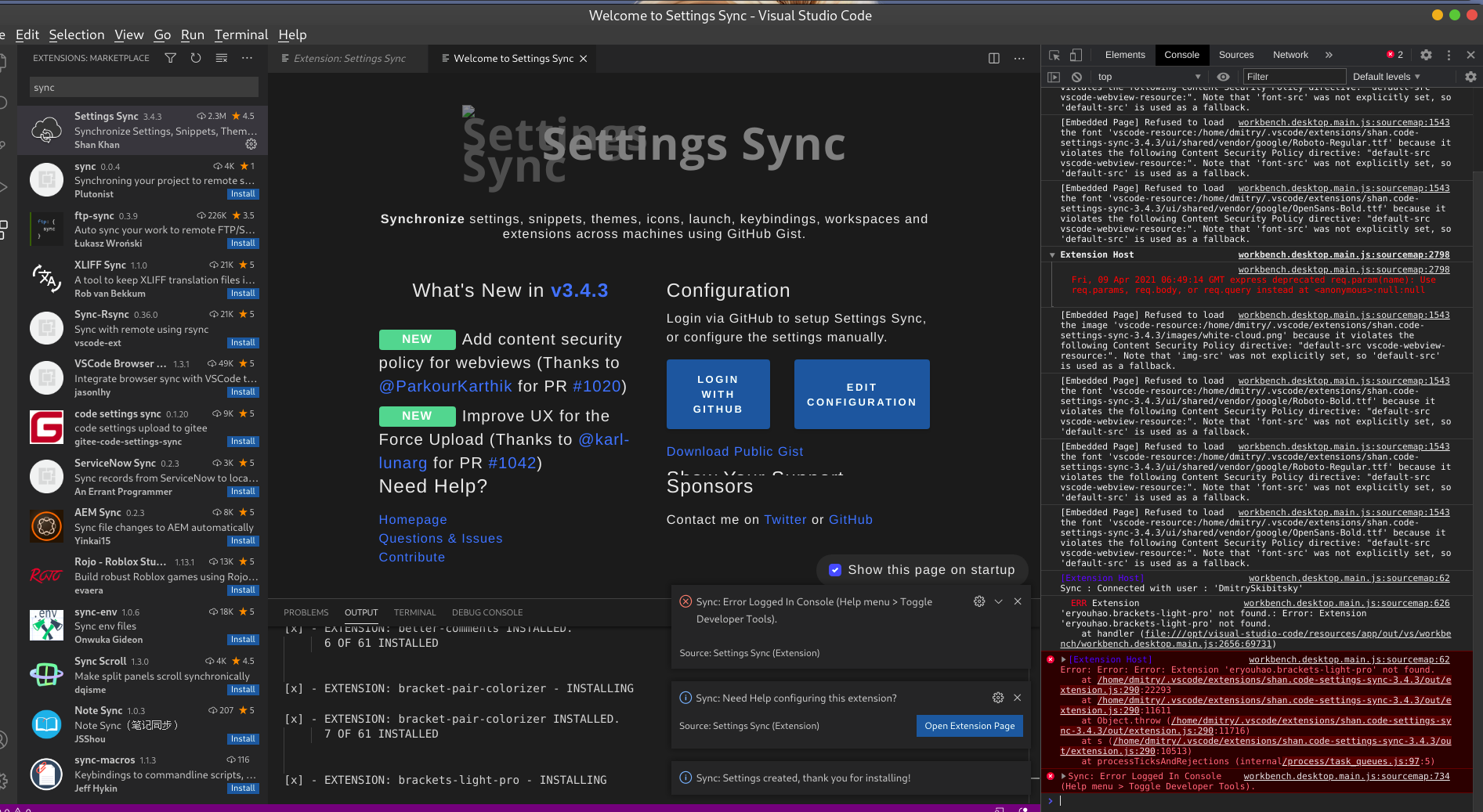Open DevTools settings gear

[1426, 55]
